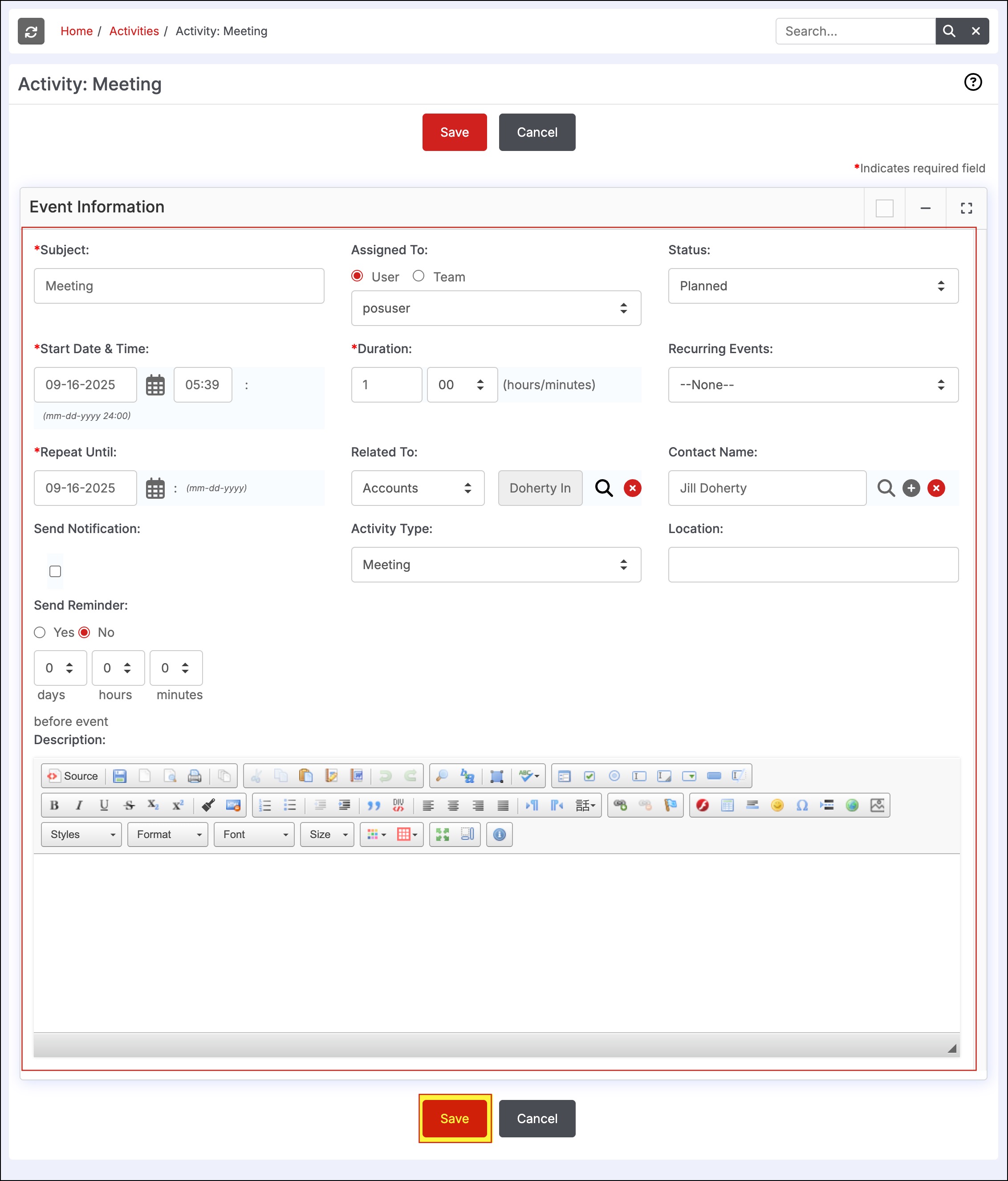The image size is (1008, 1181).
Task: Open the Status dropdown showing Planned
Action: tap(813, 286)
